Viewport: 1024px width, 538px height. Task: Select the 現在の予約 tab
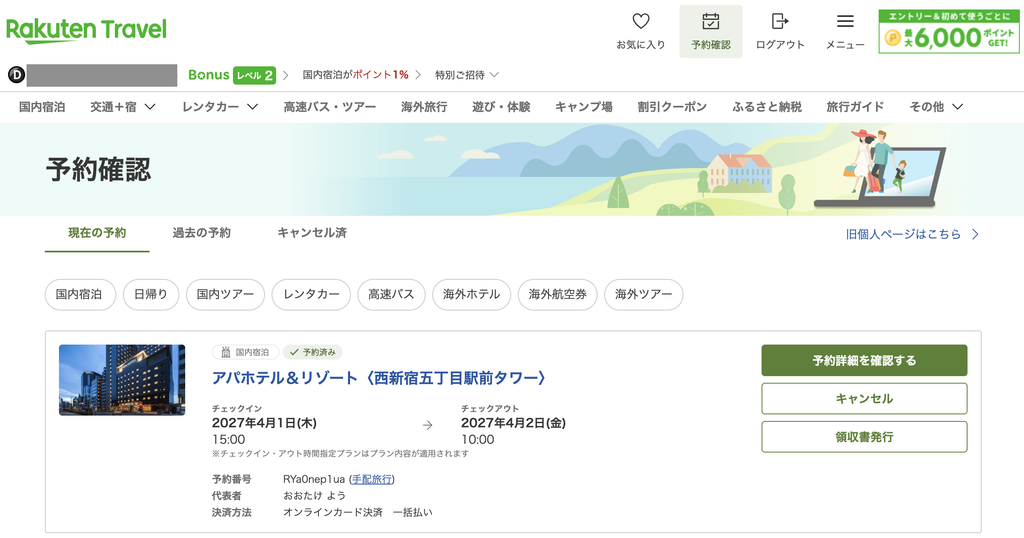[x=97, y=233]
